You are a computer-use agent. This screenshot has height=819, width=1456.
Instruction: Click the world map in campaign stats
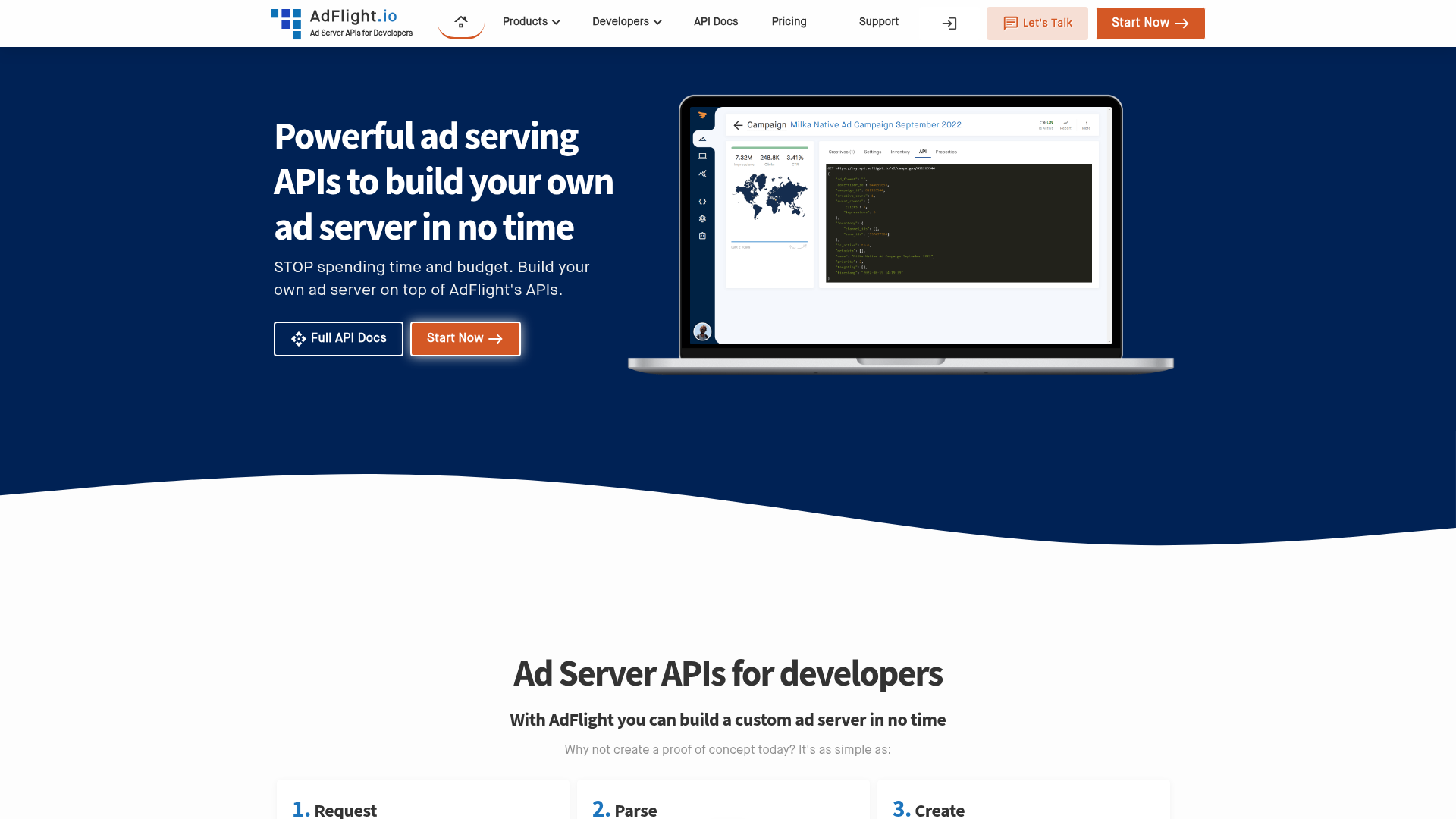point(769,196)
